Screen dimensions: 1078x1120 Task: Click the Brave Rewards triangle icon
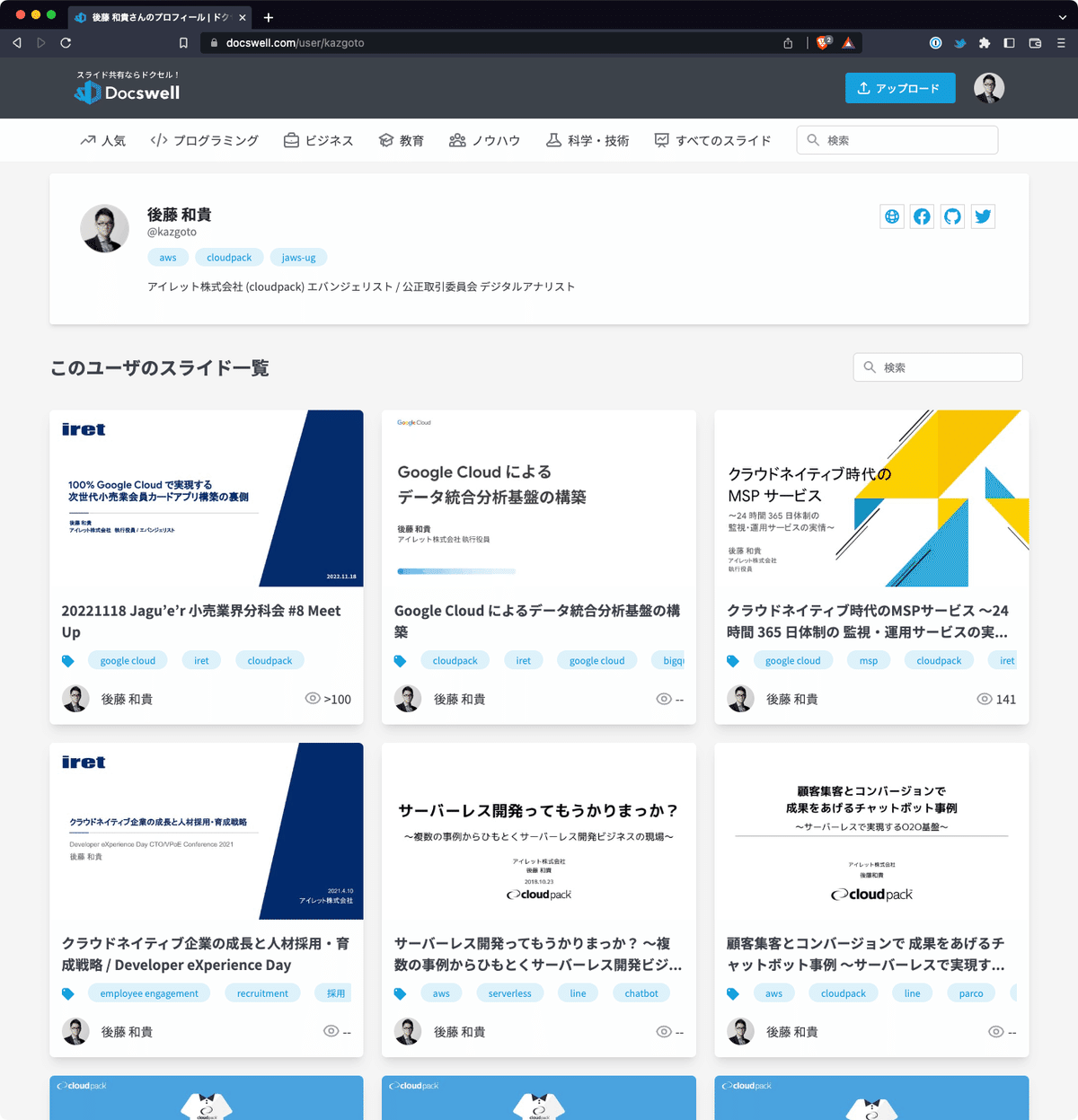point(848,42)
